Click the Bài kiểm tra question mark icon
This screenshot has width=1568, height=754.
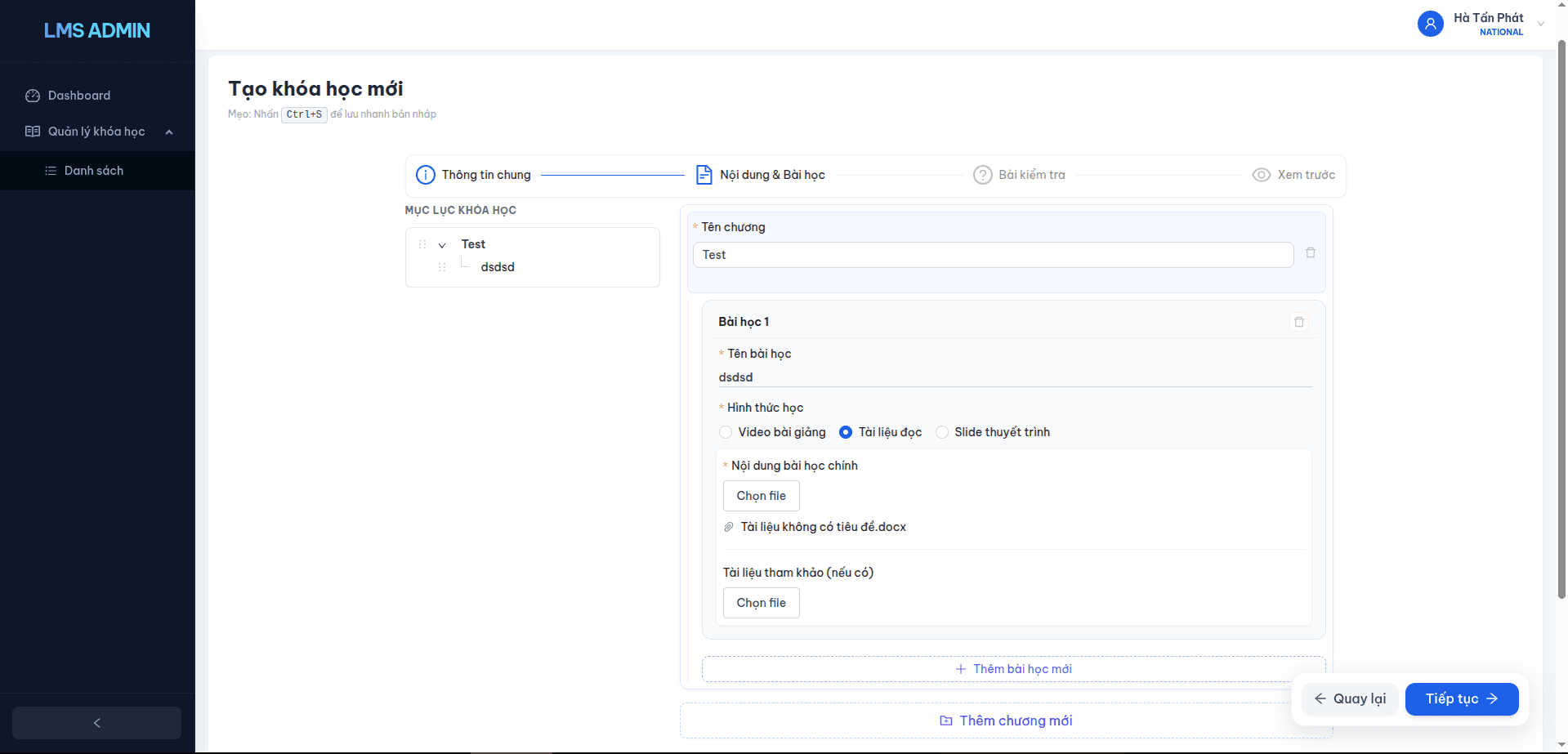tap(982, 175)
